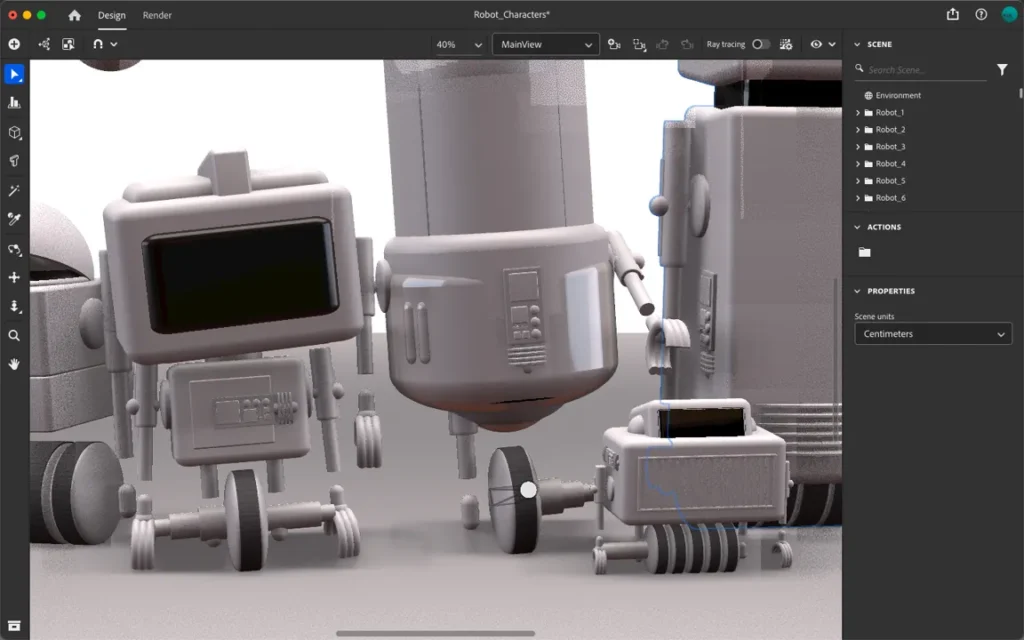1024x640 pixels.
Task: Select the Place on surface tool
Action: tap(14, 103)
